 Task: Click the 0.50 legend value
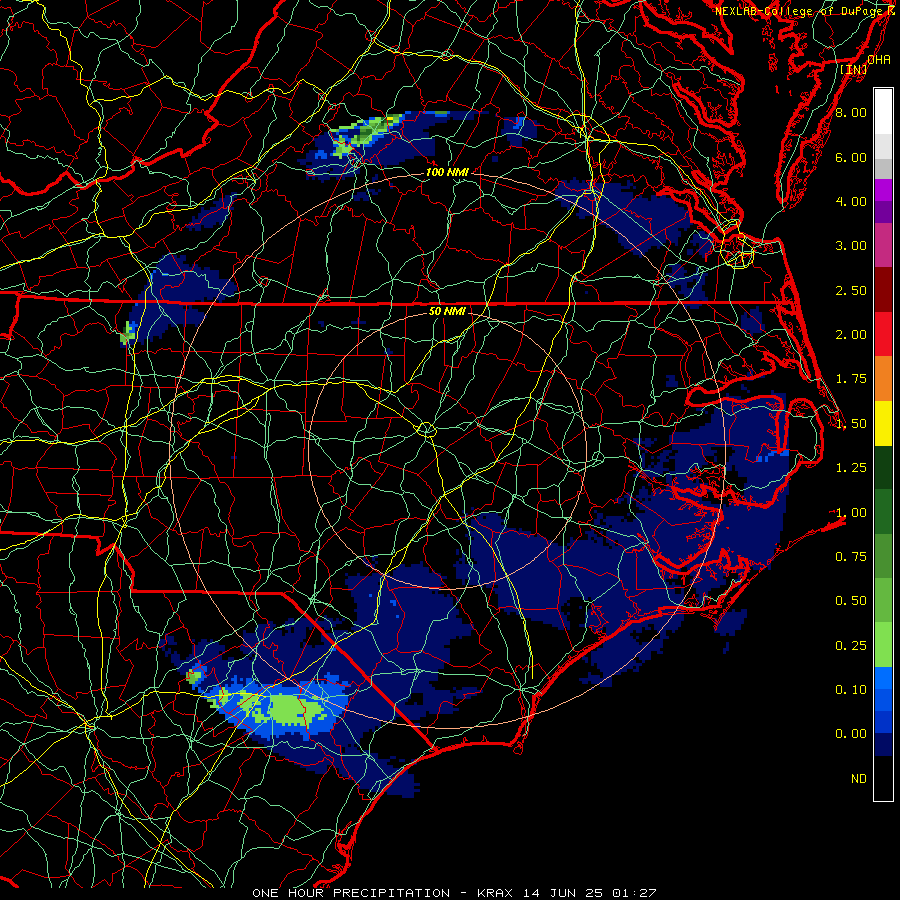pyautogui.click(x=851, y=601)
